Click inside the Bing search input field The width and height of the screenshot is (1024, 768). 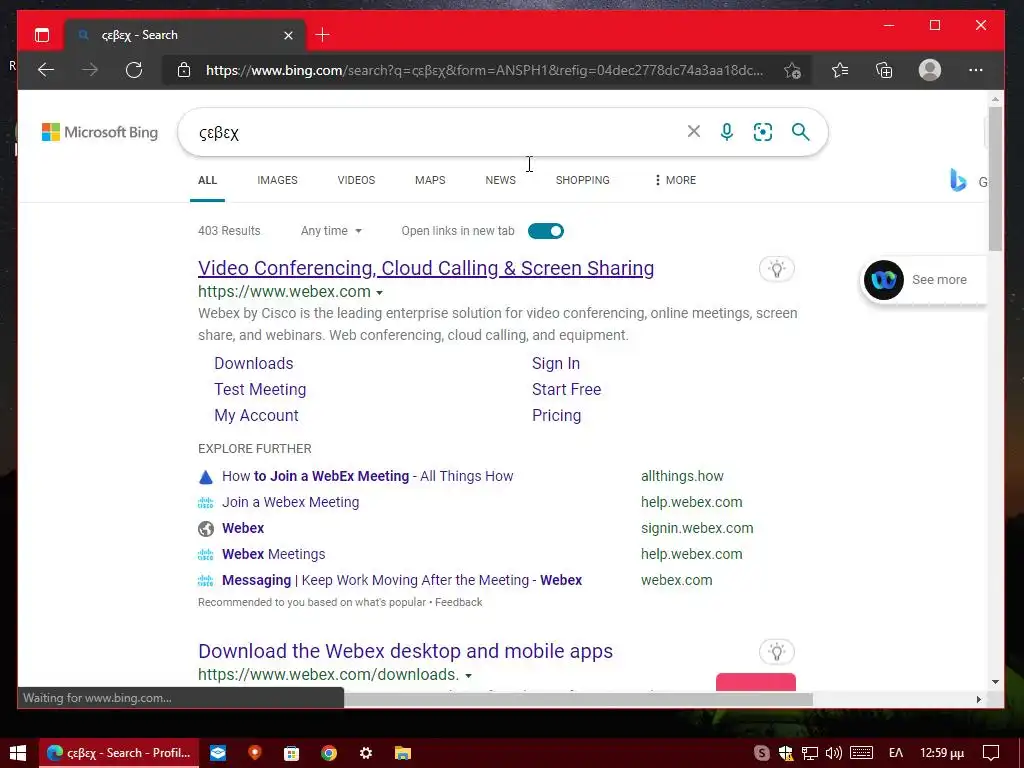[x=438, y=132]
